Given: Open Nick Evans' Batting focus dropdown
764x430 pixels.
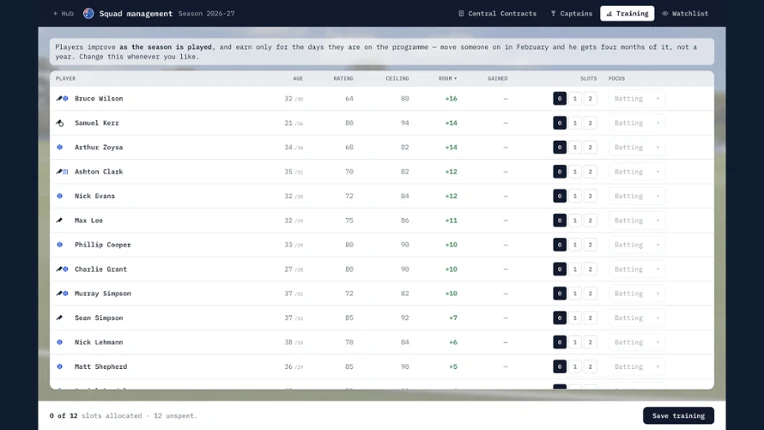Looking at the screenshot, I should 636,196.
